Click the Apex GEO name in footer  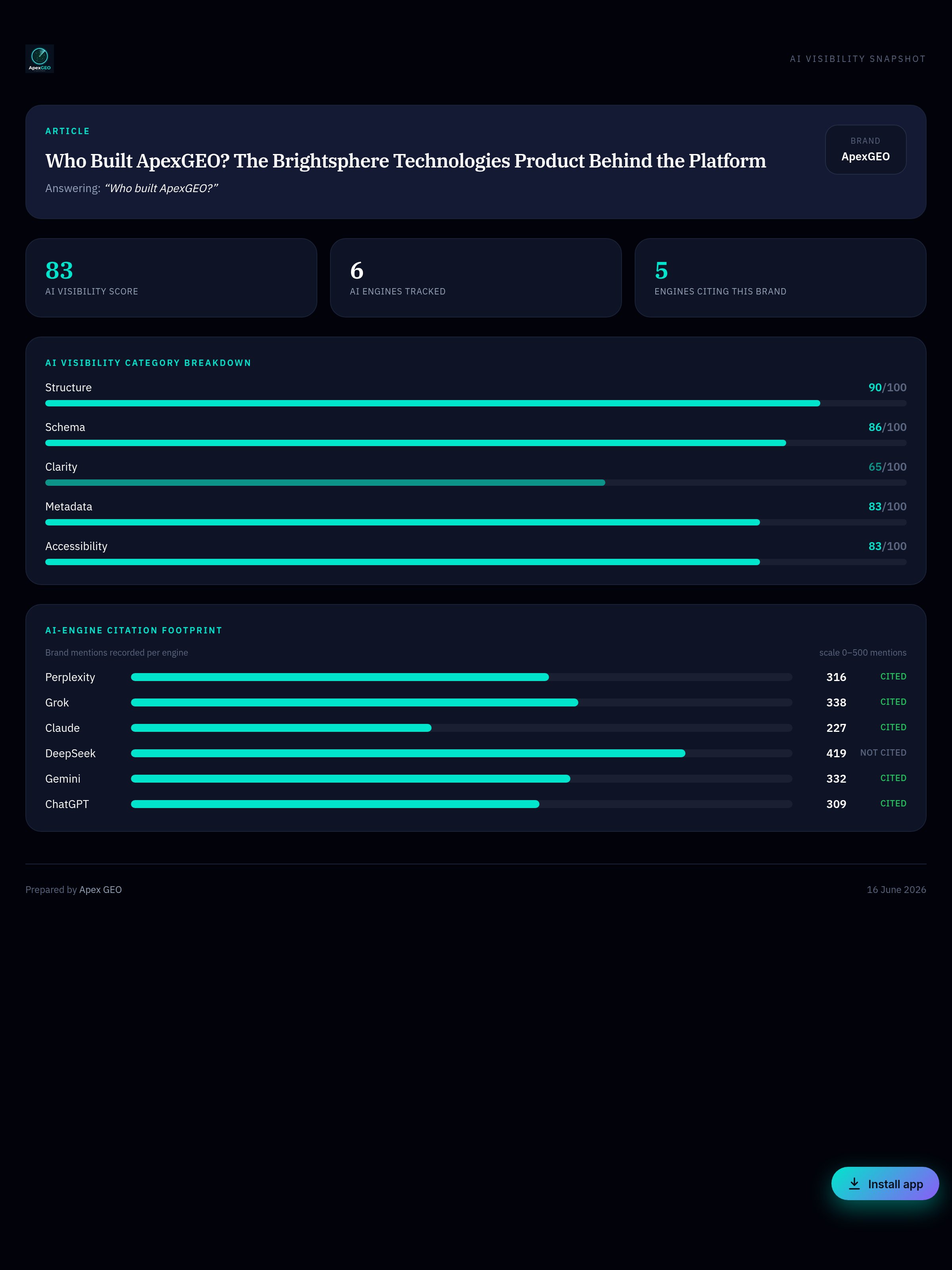(100, 889)
